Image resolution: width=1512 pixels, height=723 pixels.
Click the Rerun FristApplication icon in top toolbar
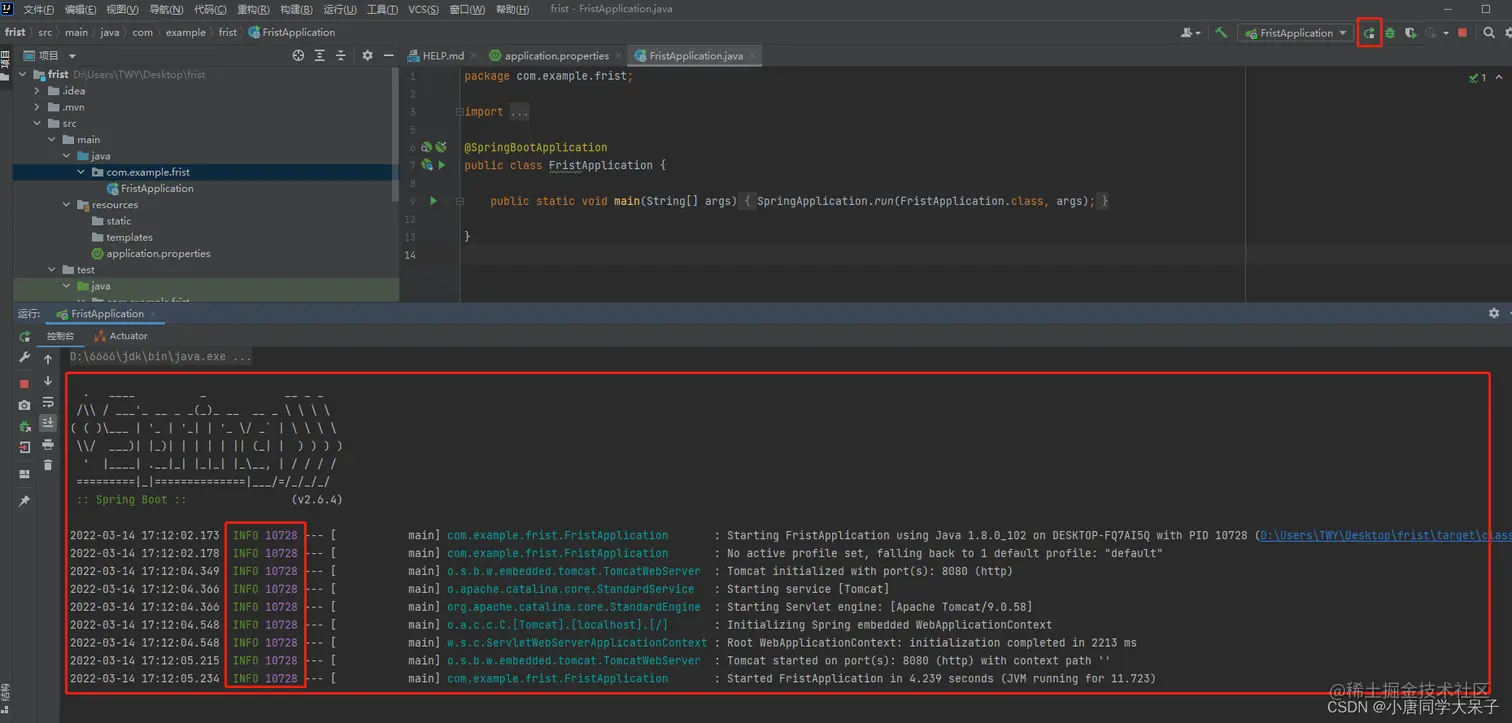coord(1369,33)
